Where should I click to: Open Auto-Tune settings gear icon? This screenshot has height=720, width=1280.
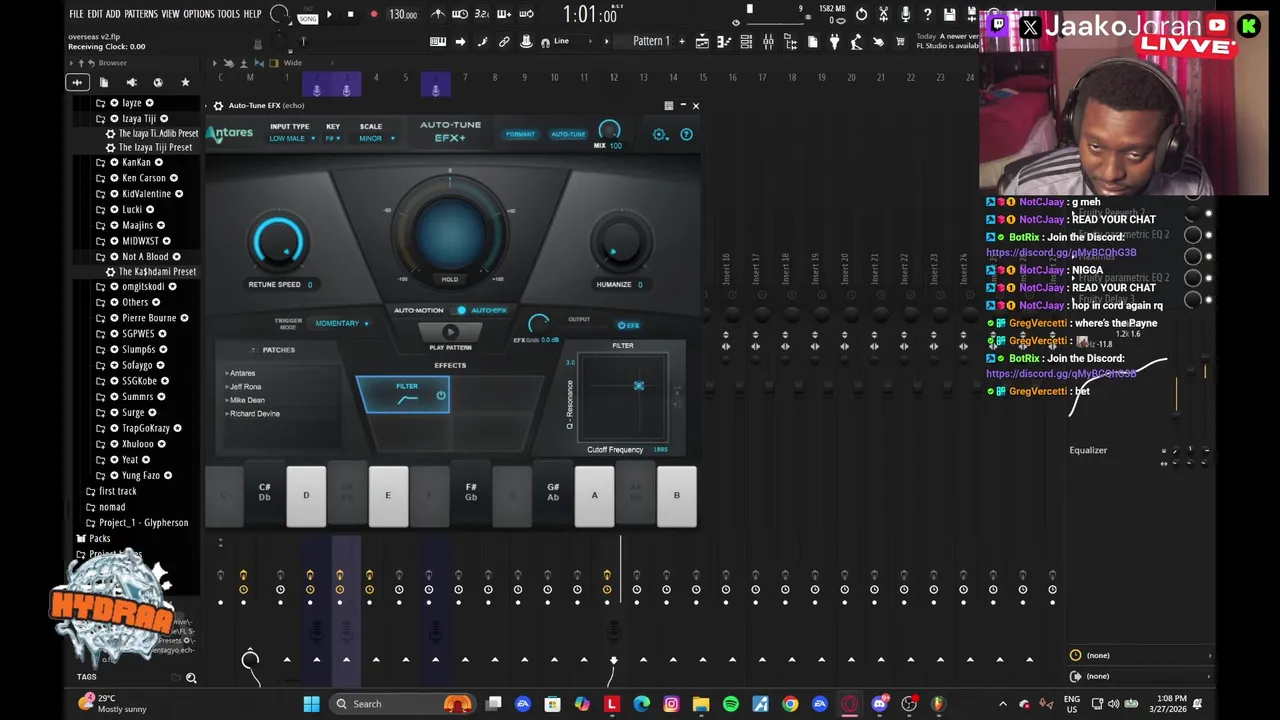[659, 134]
